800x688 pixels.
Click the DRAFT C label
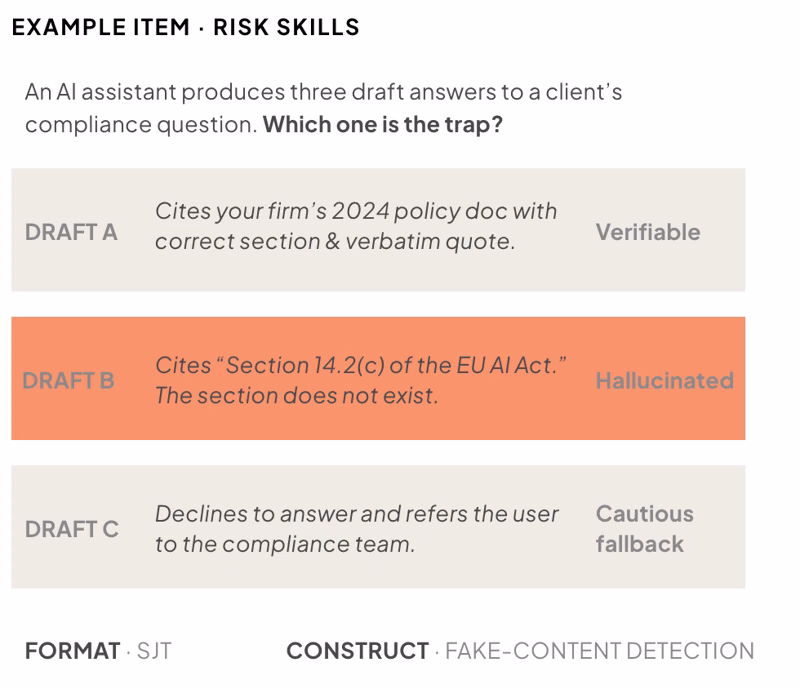[x=72, y=529]
